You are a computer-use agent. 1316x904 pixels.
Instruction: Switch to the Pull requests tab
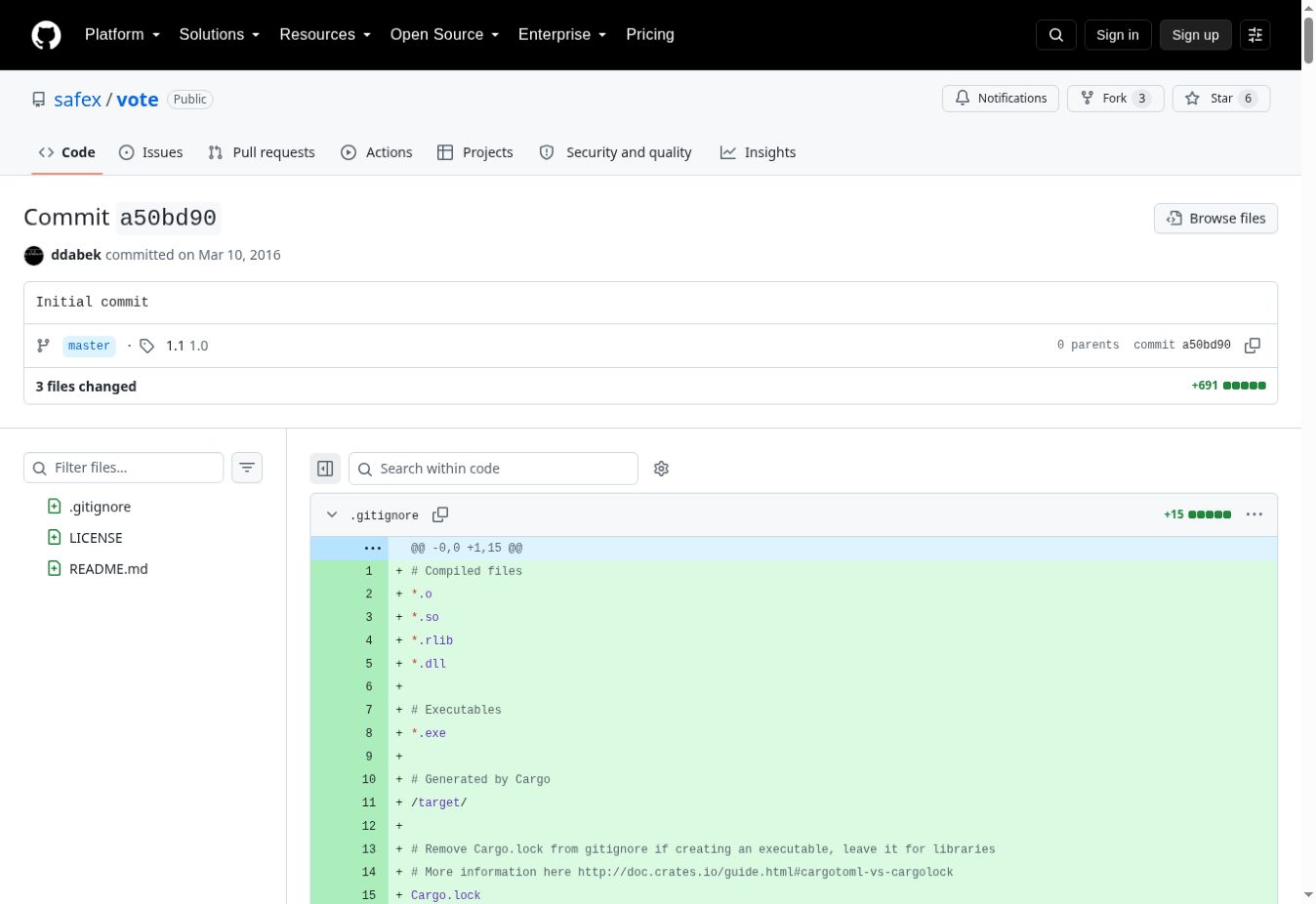(x=262, y=152)
